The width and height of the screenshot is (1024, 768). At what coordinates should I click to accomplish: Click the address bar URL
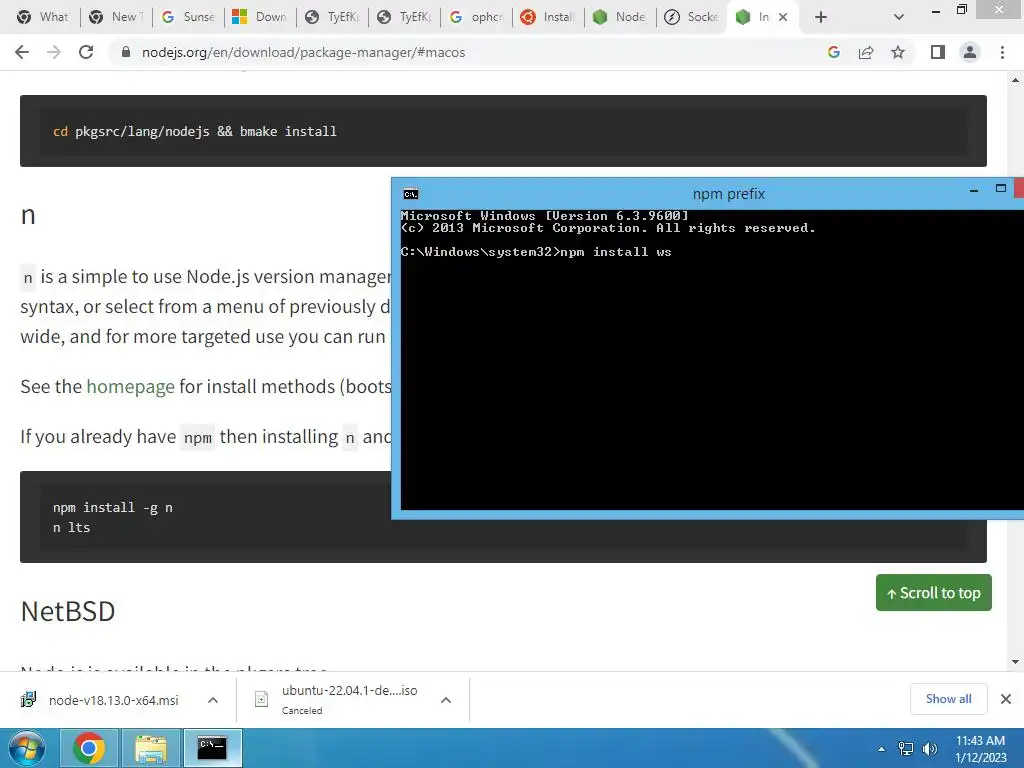click(x=304, y=52)
